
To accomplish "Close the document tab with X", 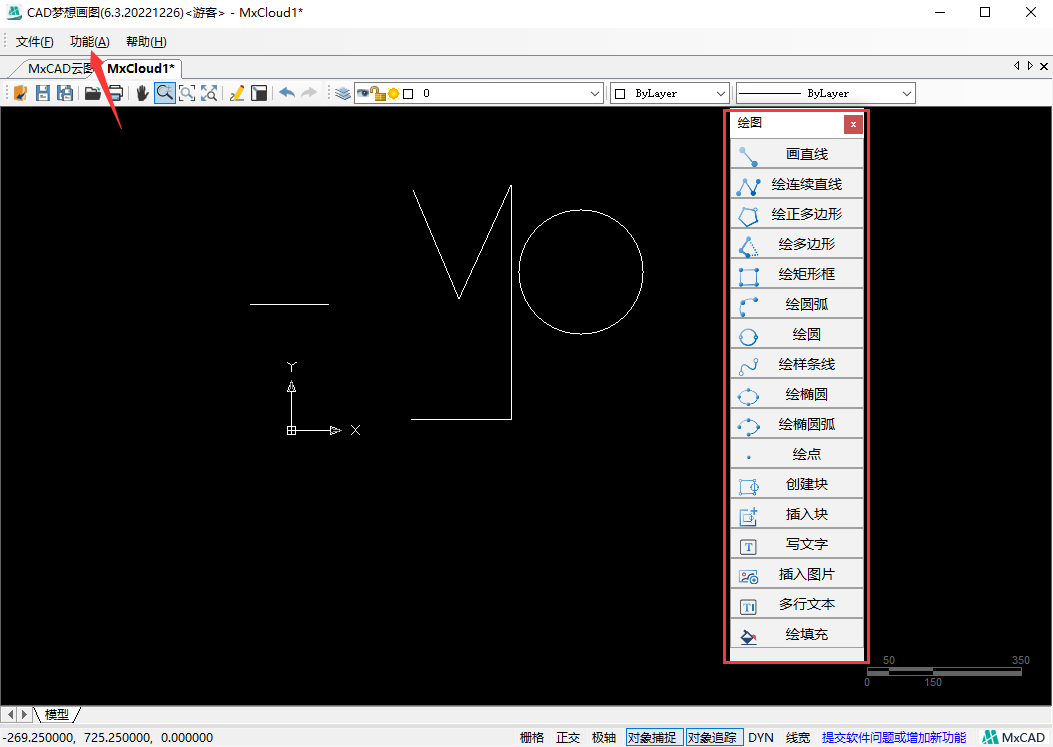I will tap(1044, 66).
